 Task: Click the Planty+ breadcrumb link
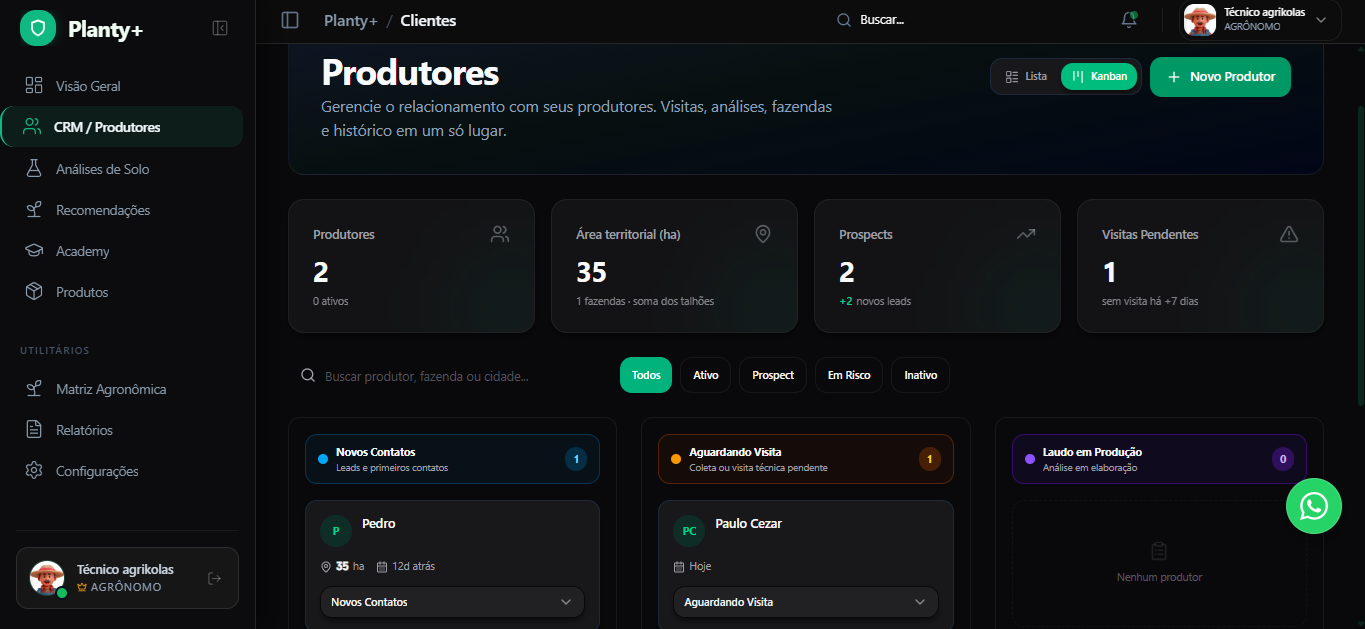(350, 20)
